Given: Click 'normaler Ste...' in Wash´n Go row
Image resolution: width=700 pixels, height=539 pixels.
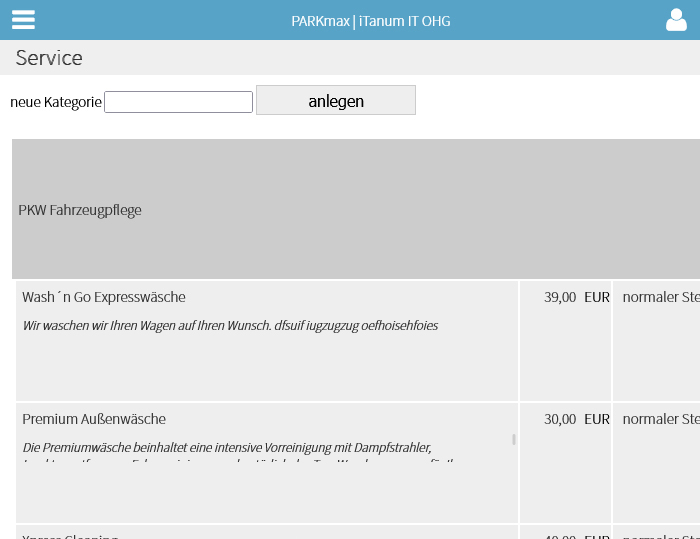Looking at the screenshot, I should click(x=661, y=297).
